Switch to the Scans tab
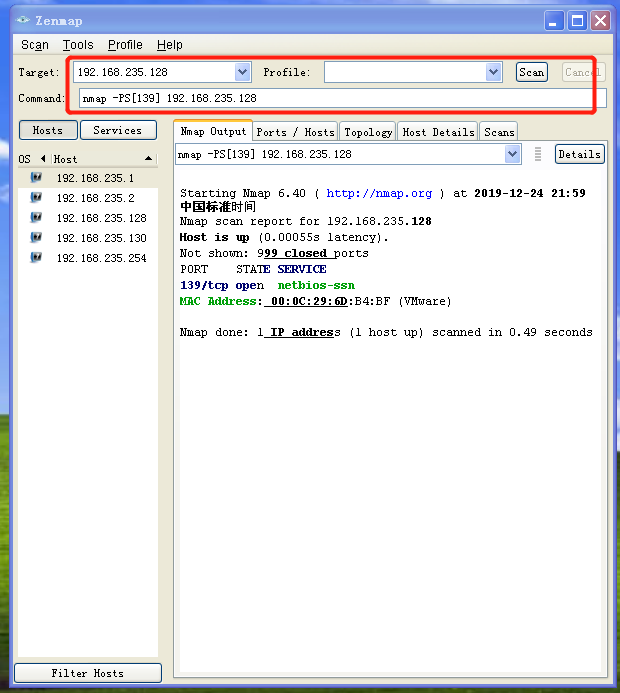The width and height of the screenshot is (620, 693). click(x=499, y=132)
